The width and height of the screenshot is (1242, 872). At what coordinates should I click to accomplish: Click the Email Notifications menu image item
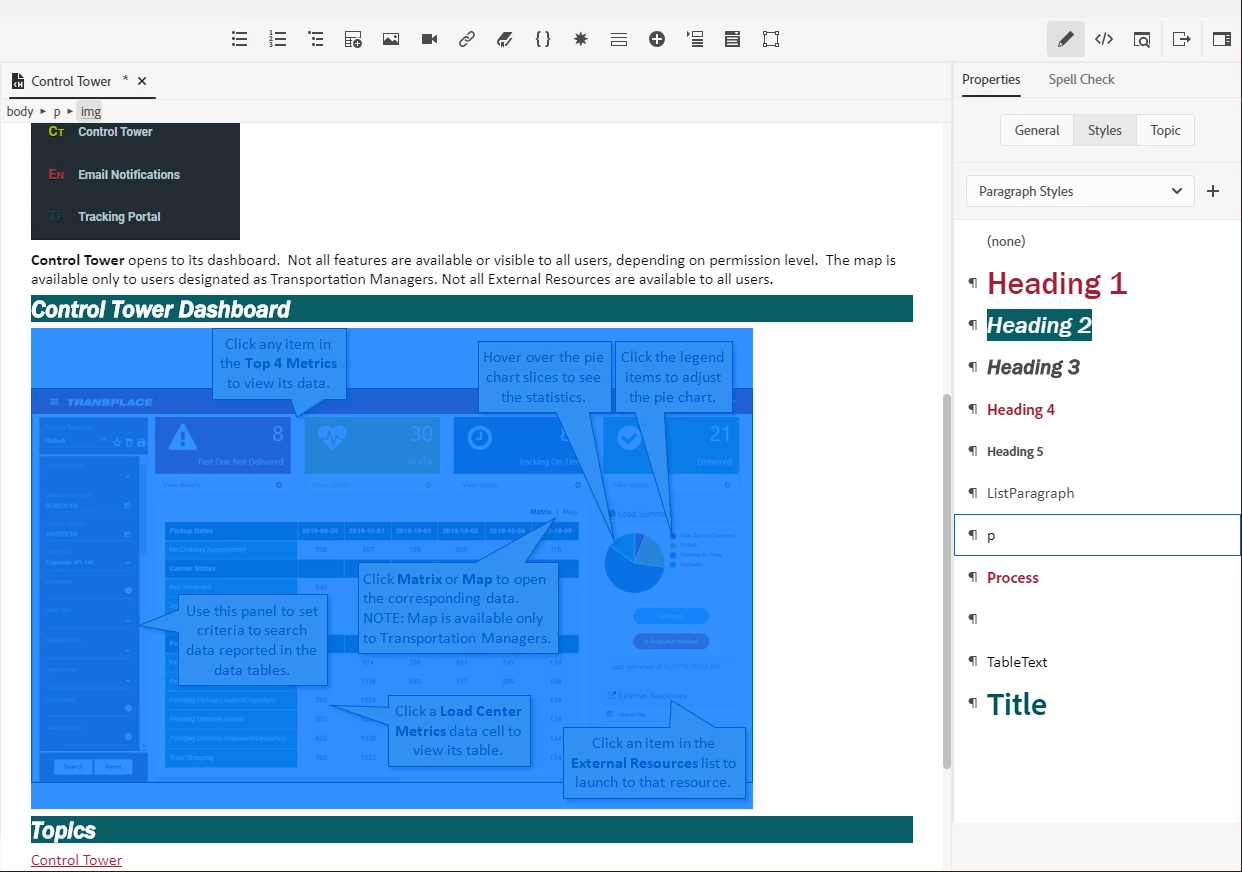(129, 174)
